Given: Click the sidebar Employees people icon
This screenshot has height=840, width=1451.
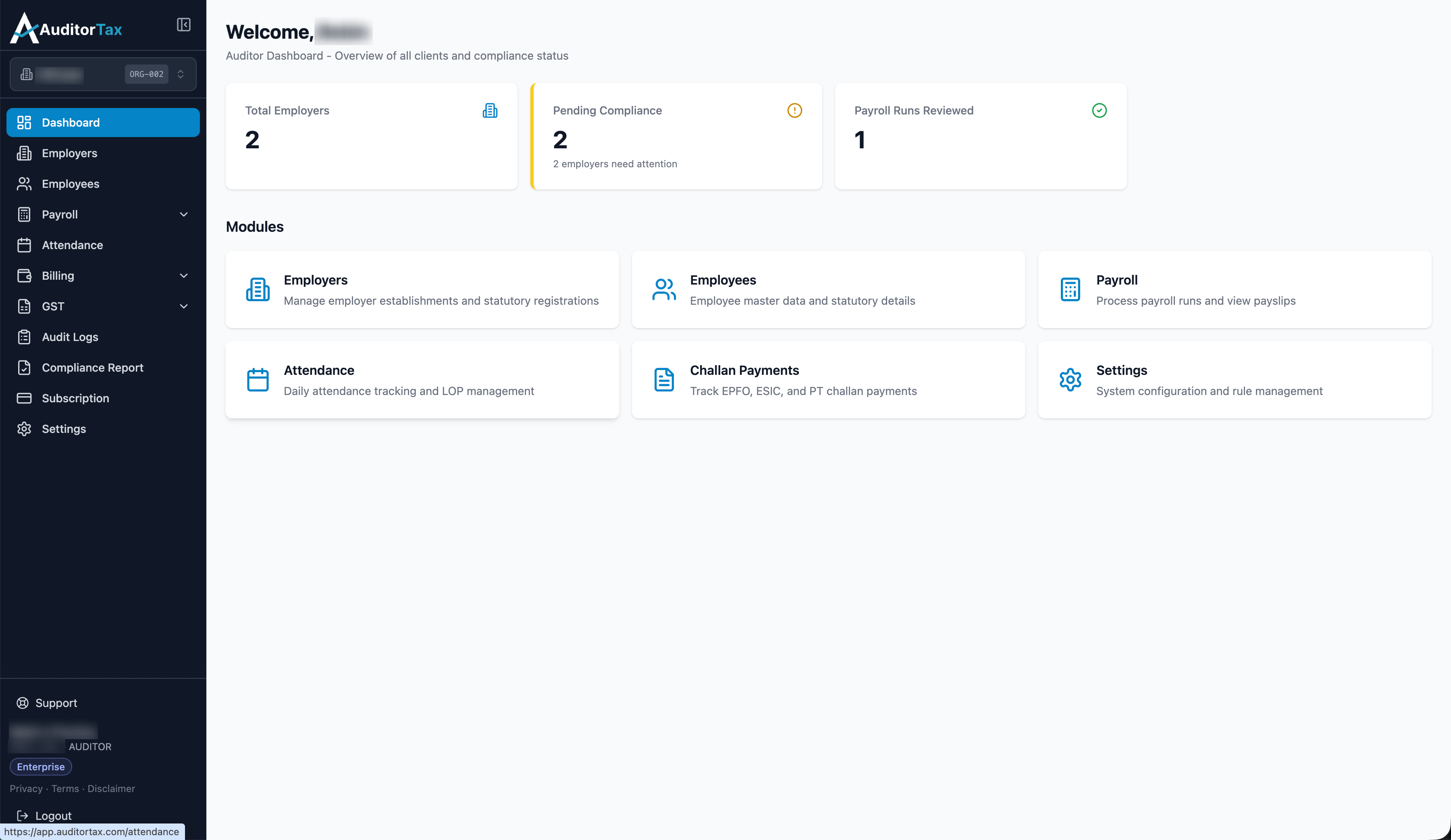Looking at the screenshot, I should coord(24,184).
